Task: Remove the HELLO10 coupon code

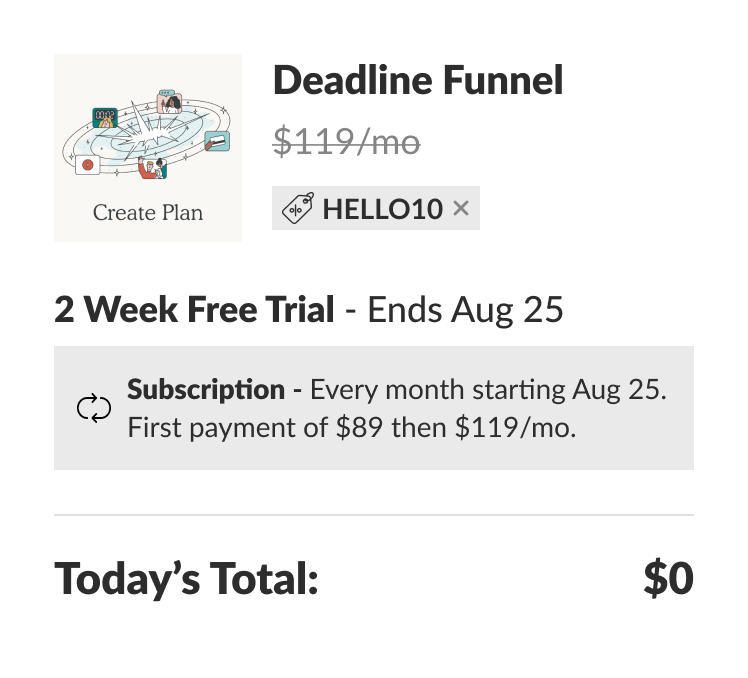Action: coord(460,208)
